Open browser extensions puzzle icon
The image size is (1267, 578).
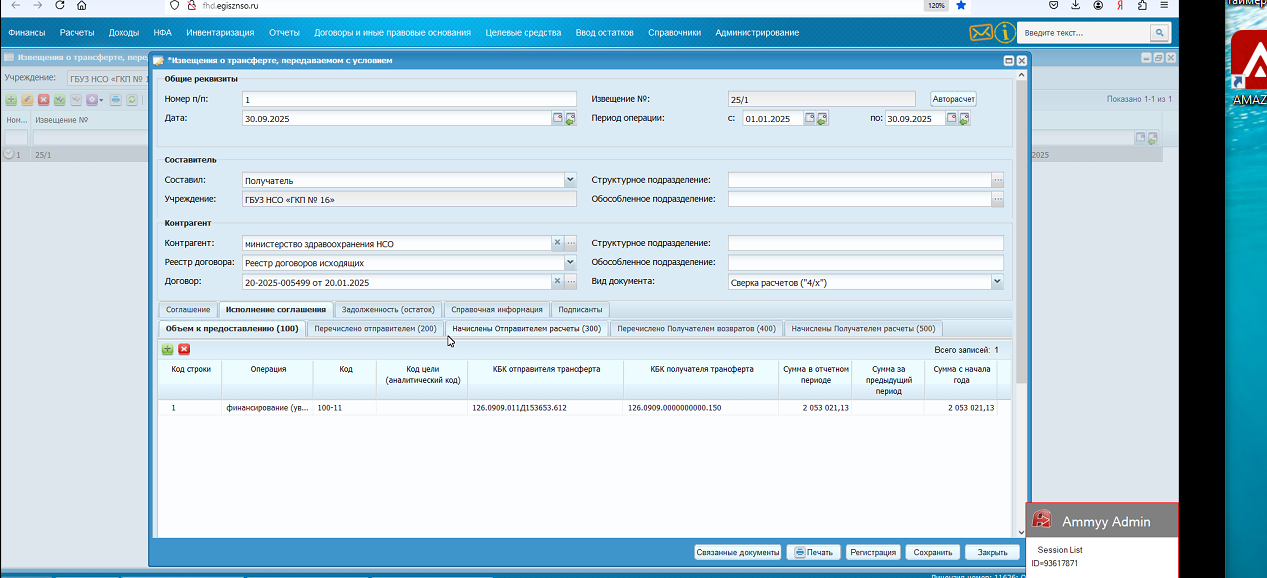[x=1142, y=5]
